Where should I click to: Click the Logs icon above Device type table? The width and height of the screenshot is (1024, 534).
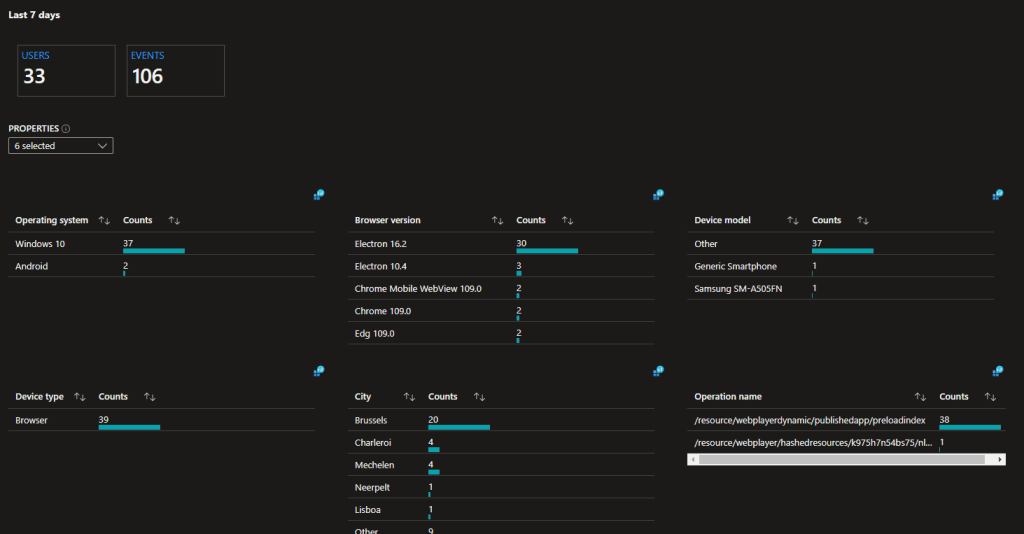318,371
